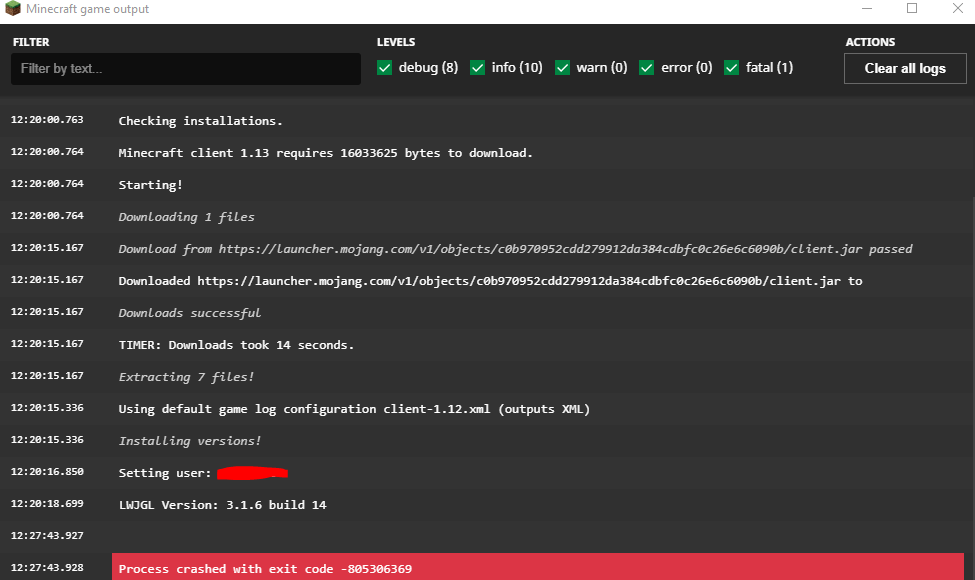The image size is (975, 580).
Task: Click the timestamp 12:27:43.927
Action: [47, 535]
